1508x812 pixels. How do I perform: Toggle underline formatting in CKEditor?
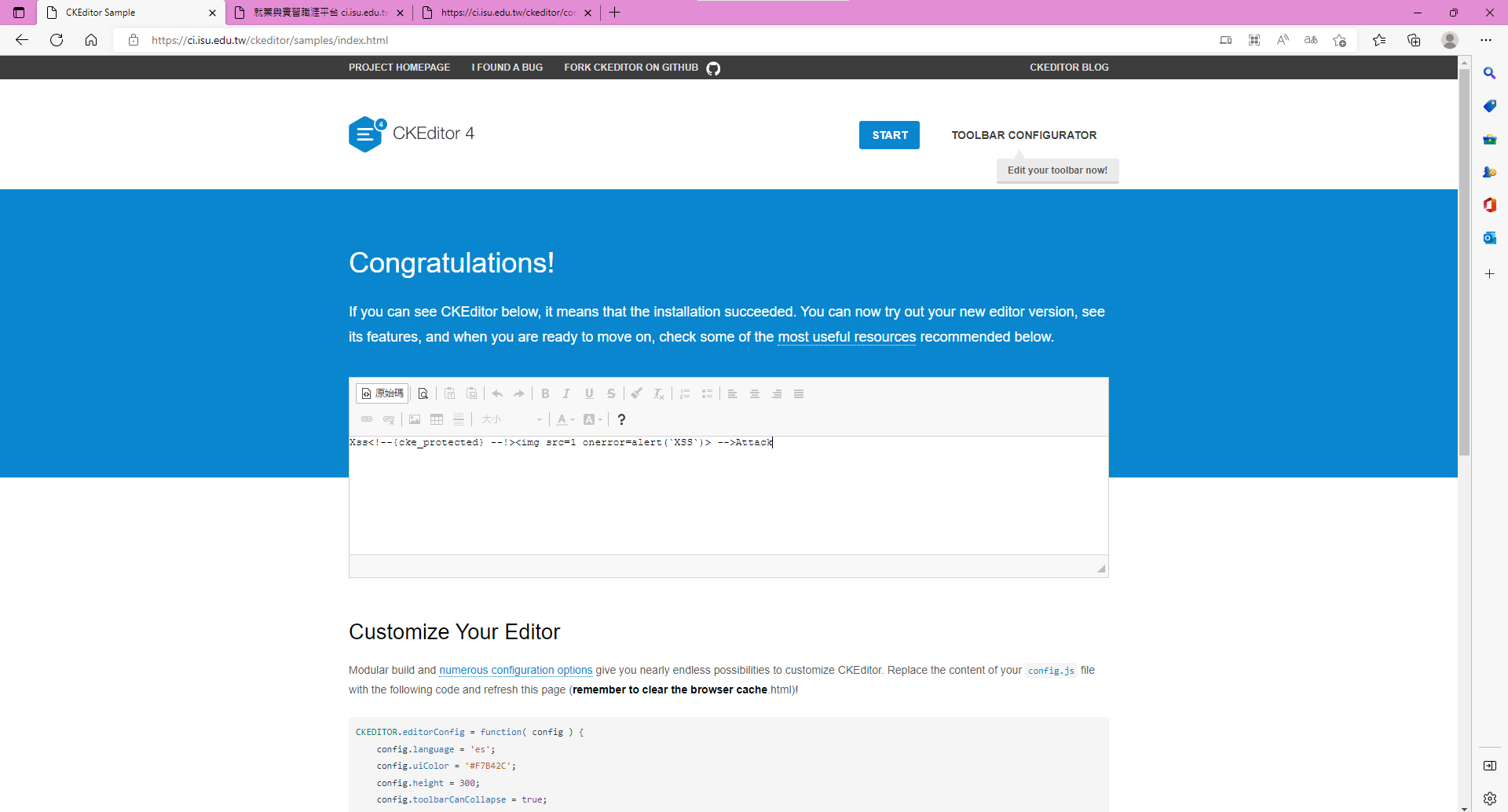tap(589, 393)
